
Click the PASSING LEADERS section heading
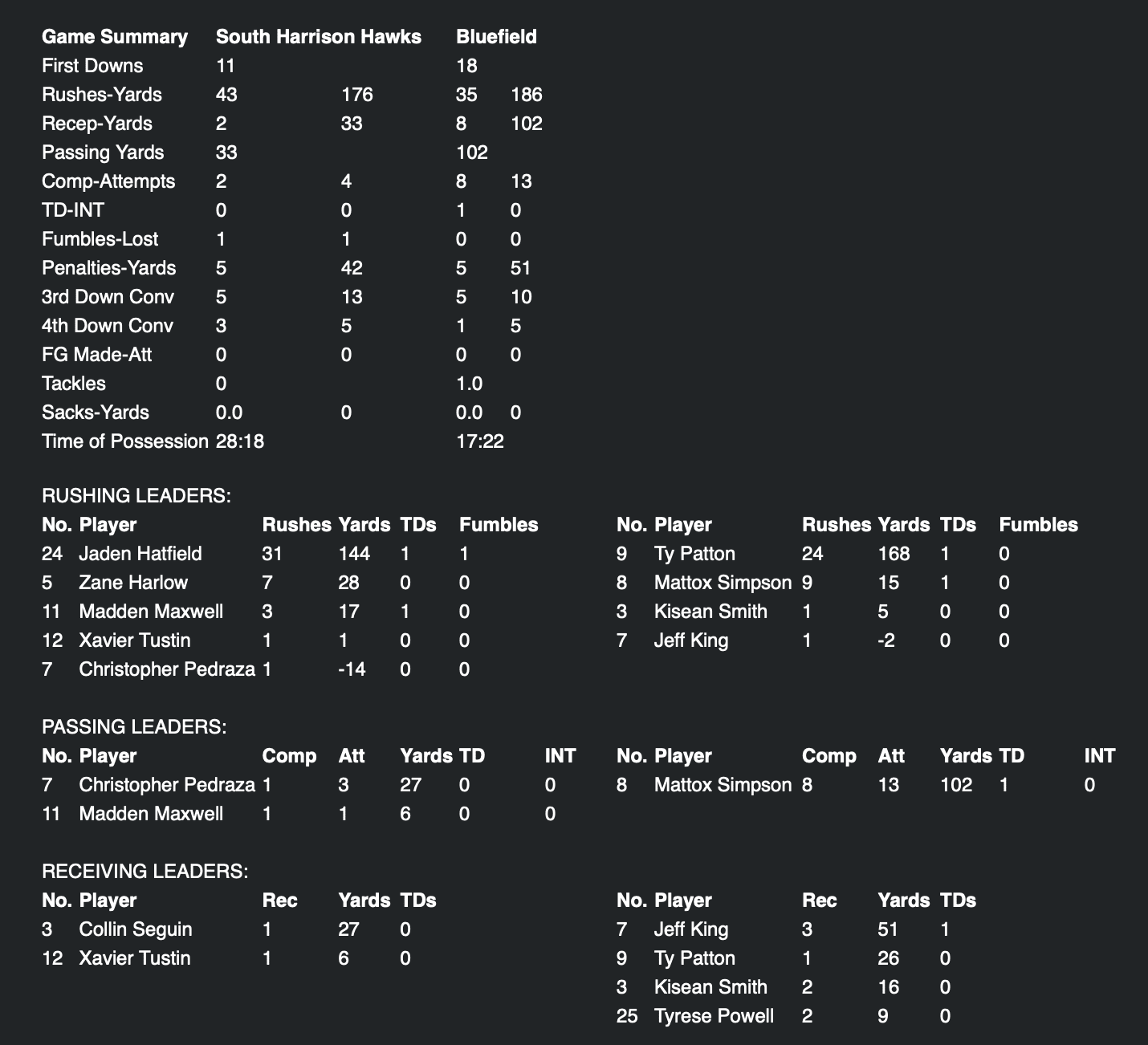[x=134, y=727]
